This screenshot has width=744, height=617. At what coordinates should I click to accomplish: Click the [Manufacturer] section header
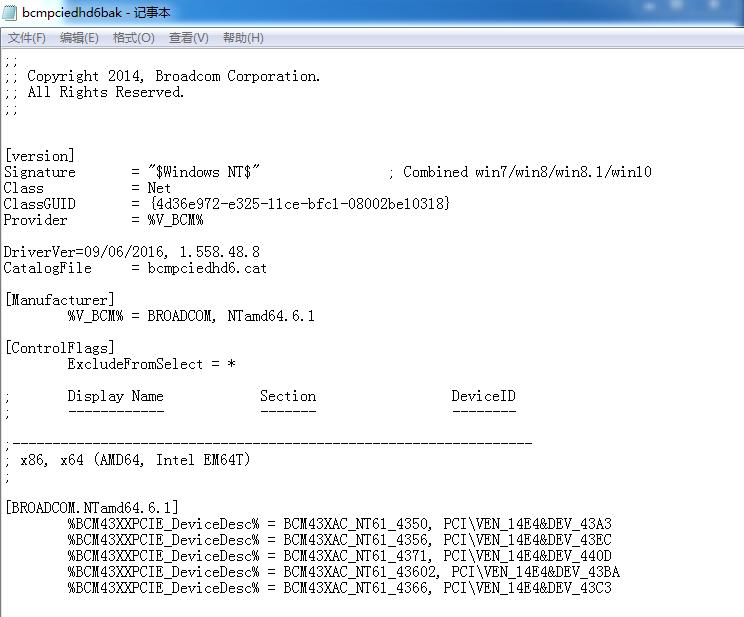click(60, 300)
